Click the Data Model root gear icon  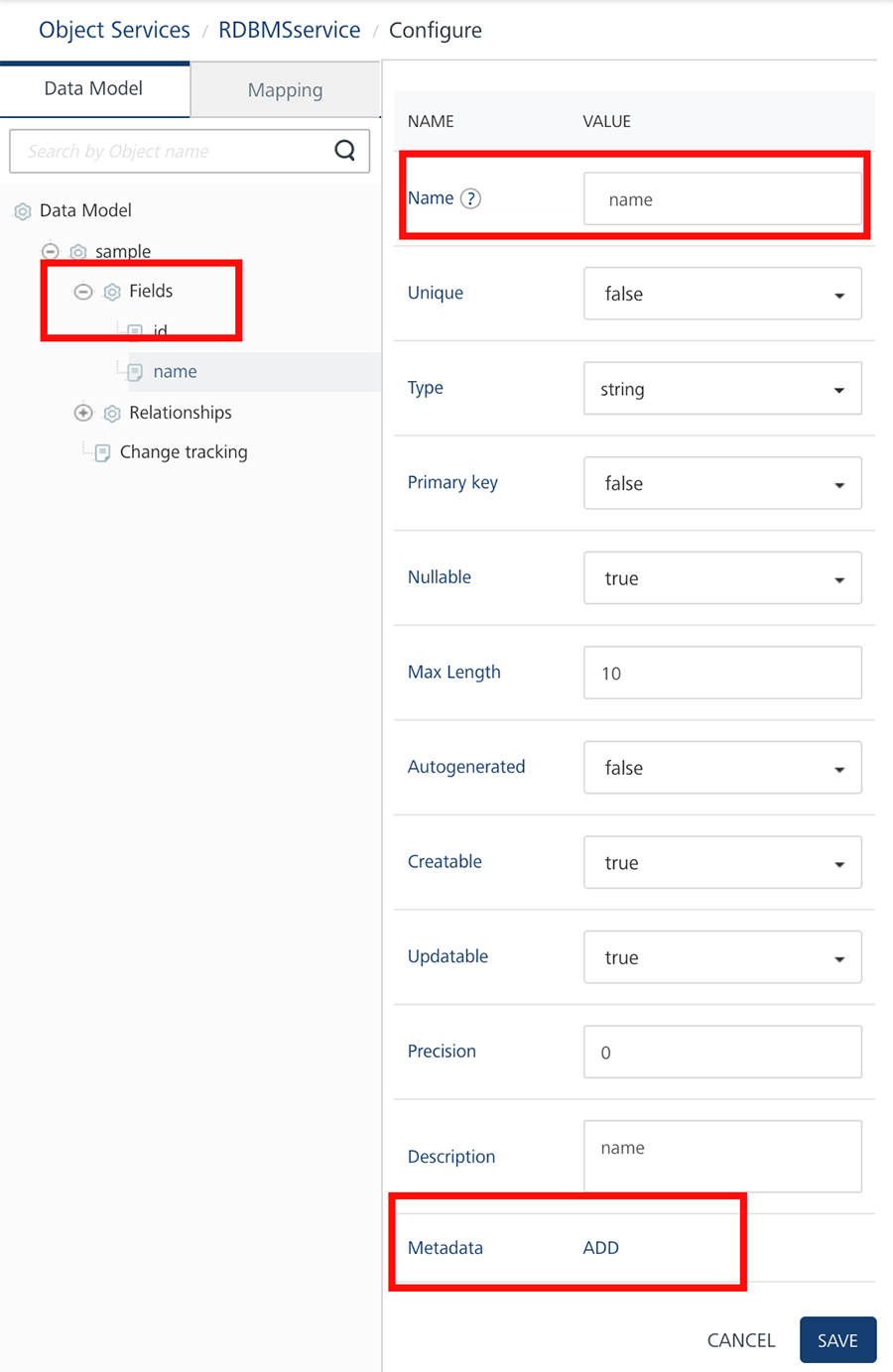pyautogui.click(x=23, y=211)
